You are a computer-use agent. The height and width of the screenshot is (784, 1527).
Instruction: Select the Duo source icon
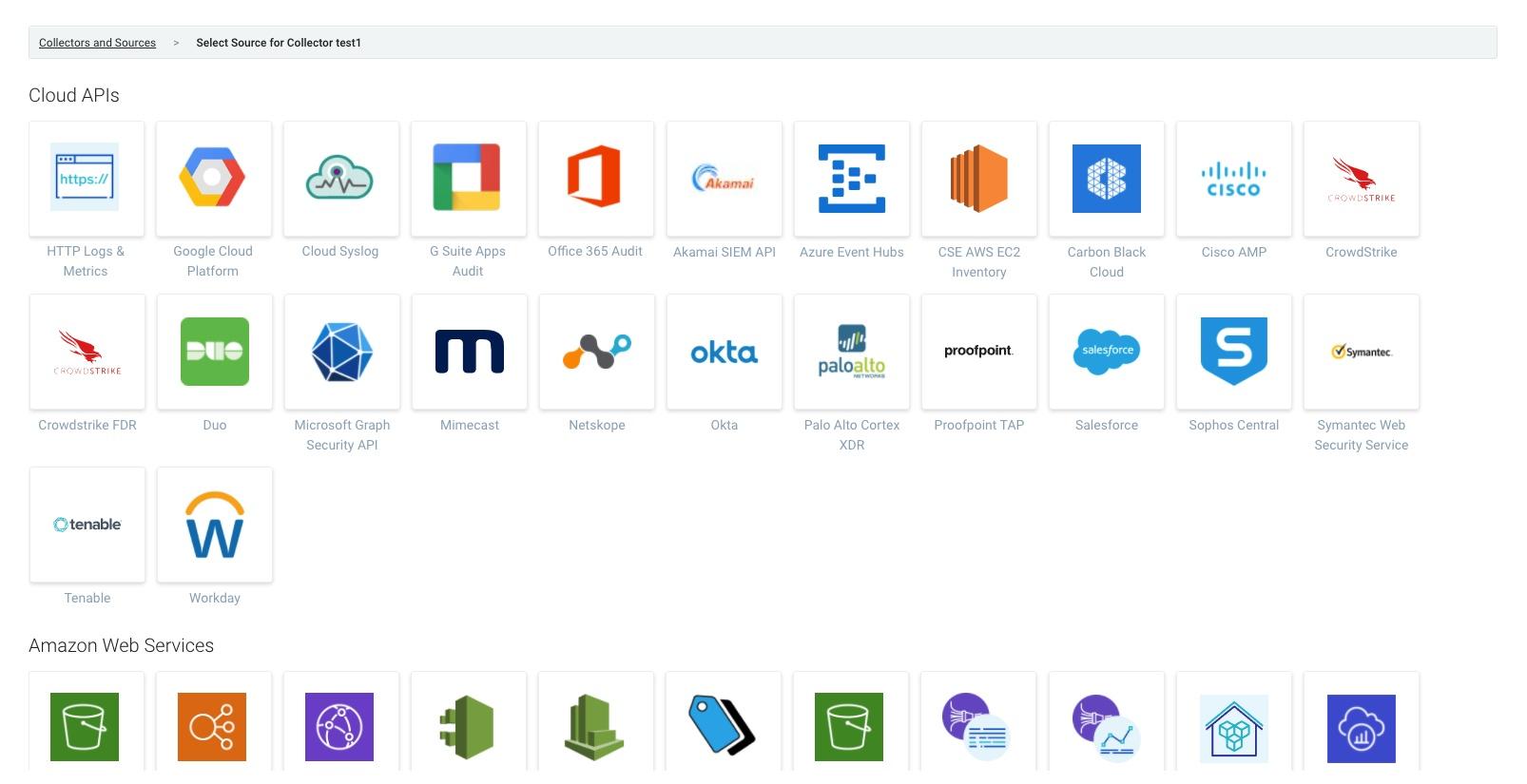point(215,352)
